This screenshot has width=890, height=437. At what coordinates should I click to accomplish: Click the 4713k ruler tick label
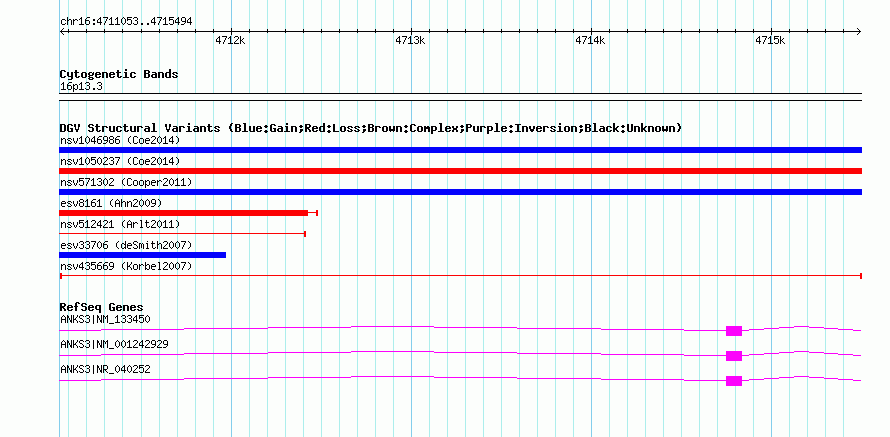(410, 40)
